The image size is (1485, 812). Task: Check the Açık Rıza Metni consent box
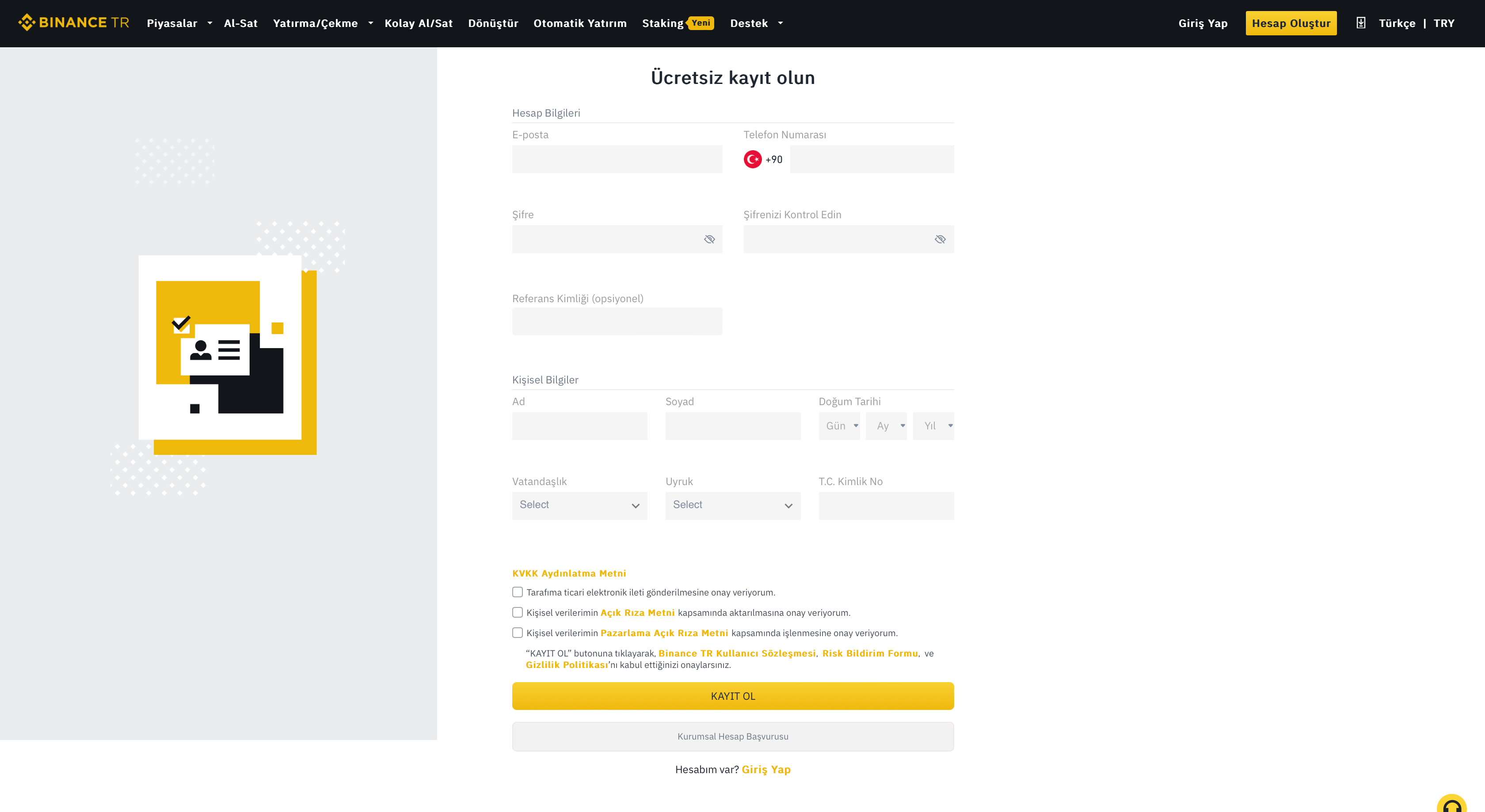pos(517,613)
